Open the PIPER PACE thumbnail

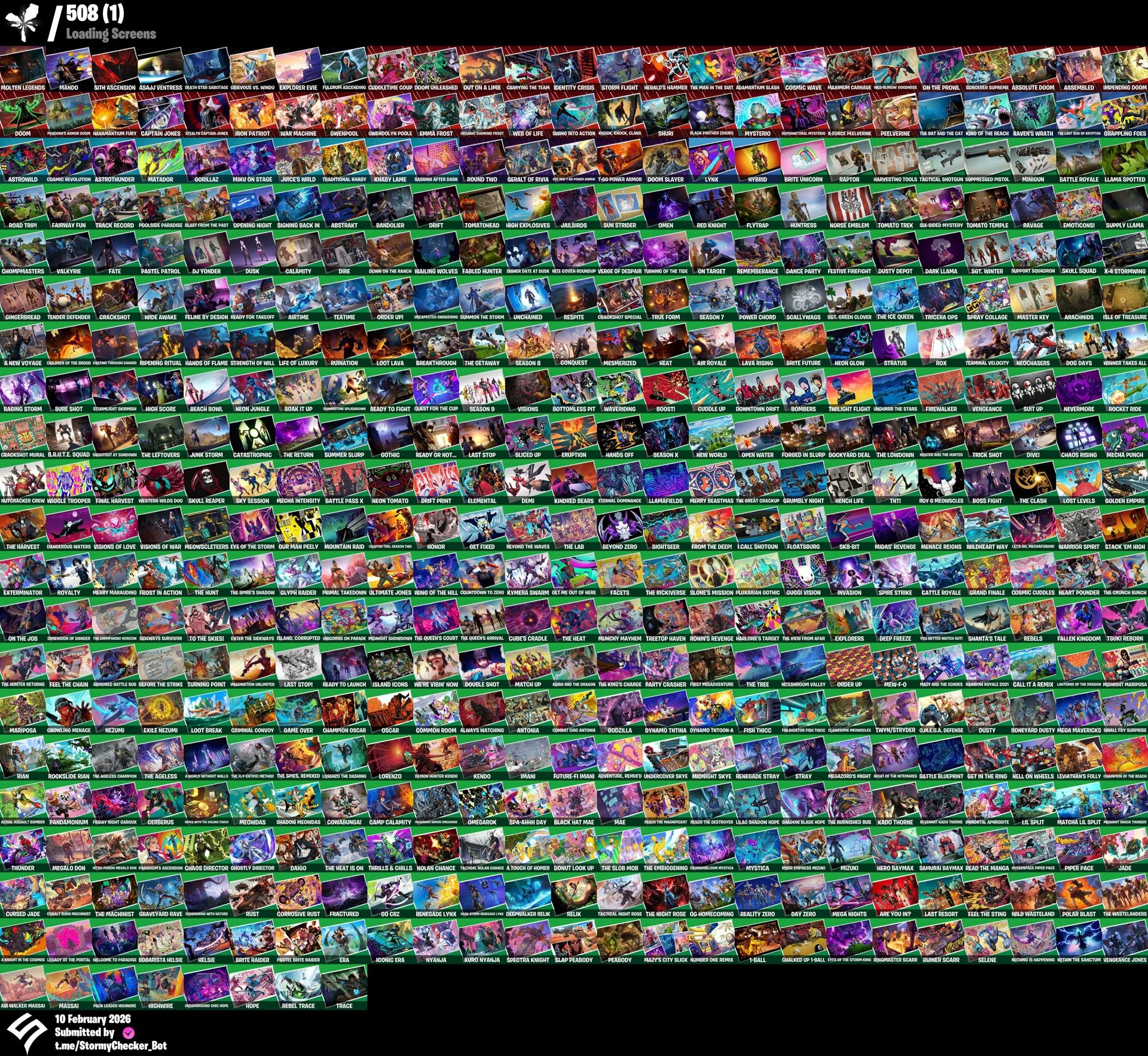1079,849
